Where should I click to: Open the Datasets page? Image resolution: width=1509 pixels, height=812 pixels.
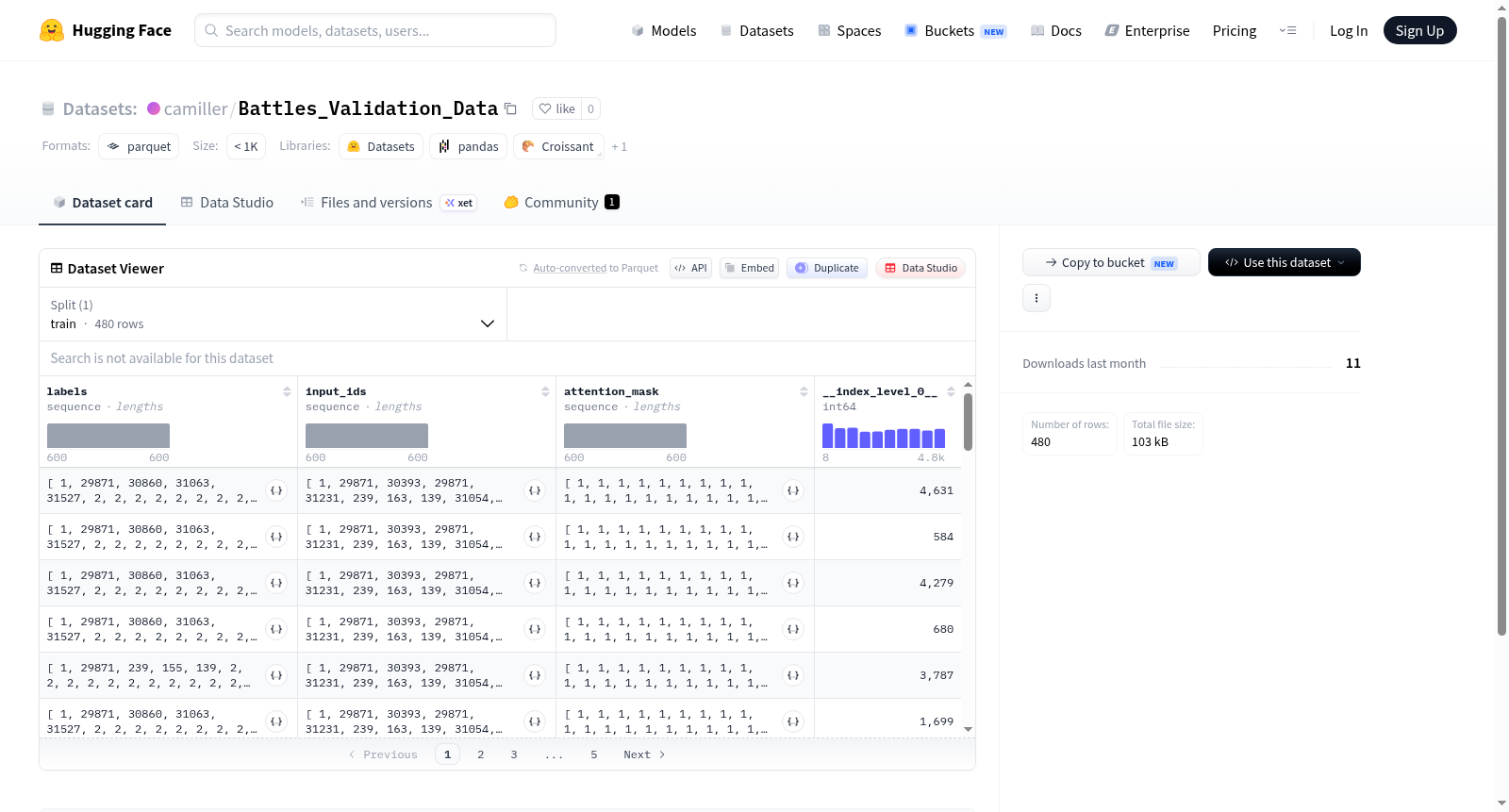coord(756,30)
